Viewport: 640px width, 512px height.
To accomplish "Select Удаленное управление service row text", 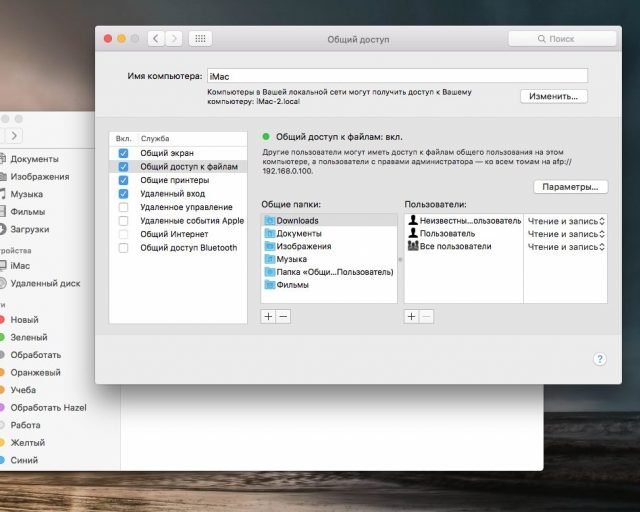I will 186,207.
